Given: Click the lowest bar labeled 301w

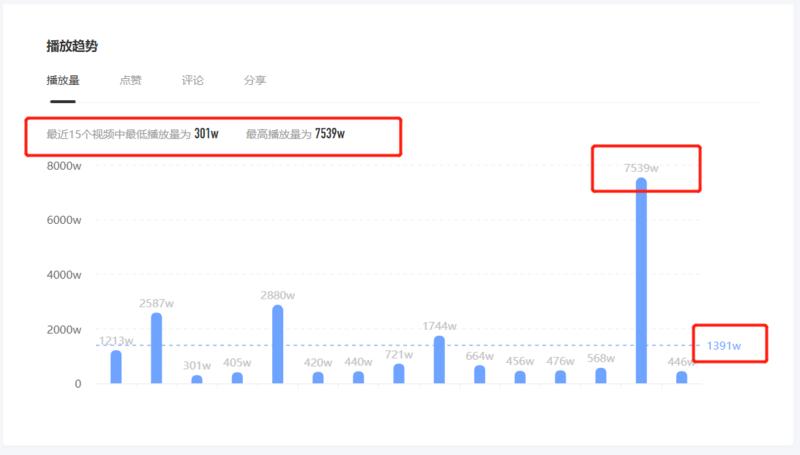Looking at the screenshot, I should click(197, 379).
